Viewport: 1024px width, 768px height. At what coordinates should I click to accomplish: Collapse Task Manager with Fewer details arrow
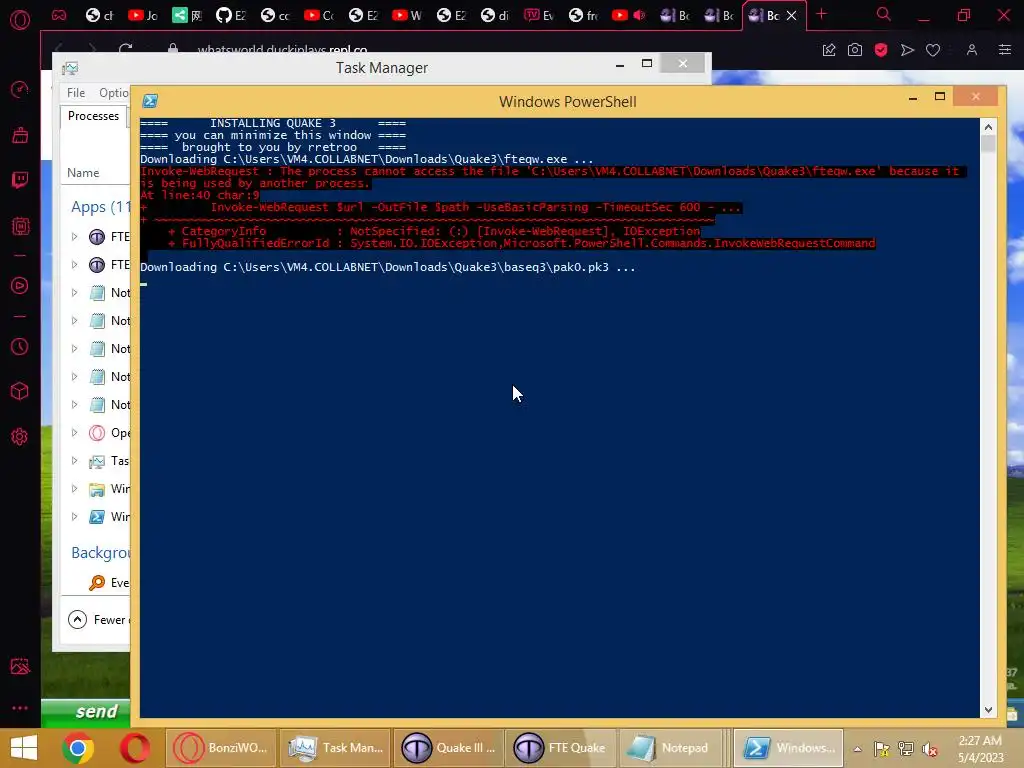(x=78, y=619)
